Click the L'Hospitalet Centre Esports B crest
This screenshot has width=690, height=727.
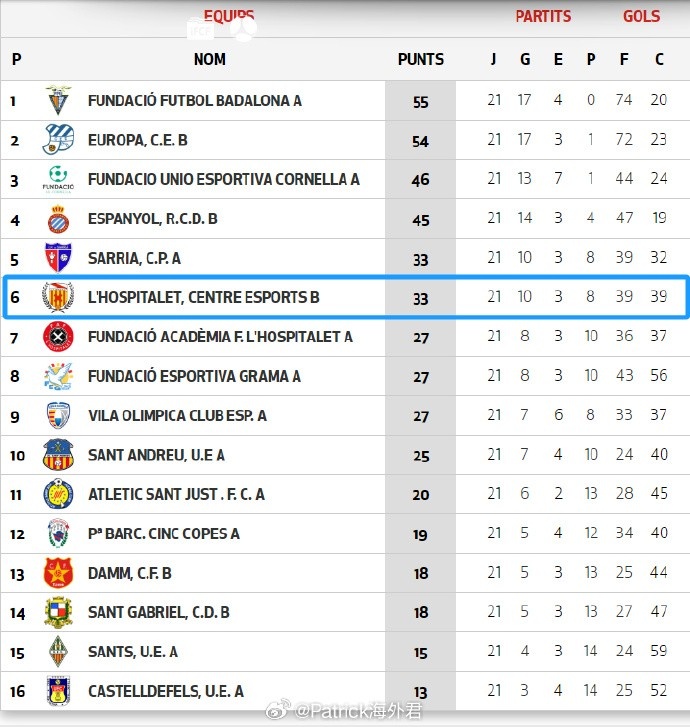point(58,297)
